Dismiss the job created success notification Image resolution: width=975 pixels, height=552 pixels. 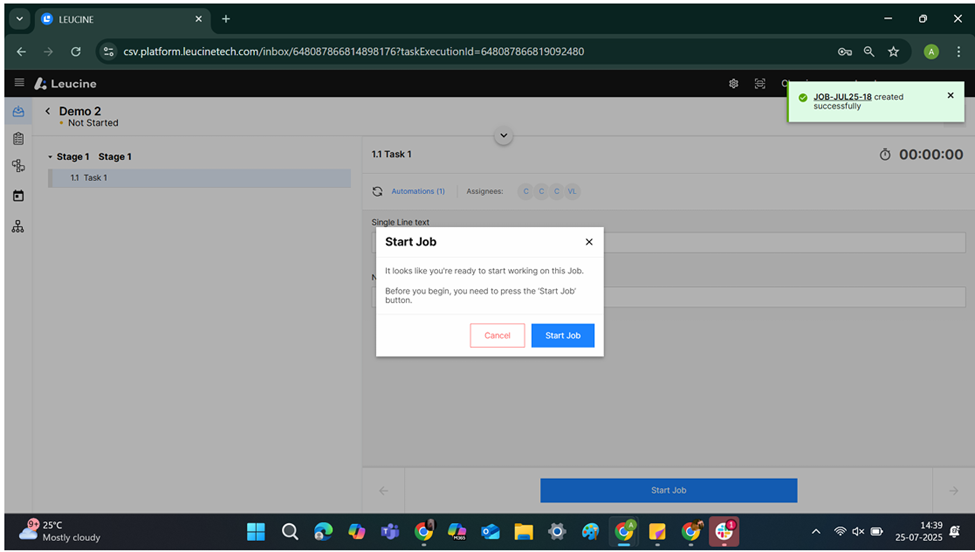tap(950, 96)
